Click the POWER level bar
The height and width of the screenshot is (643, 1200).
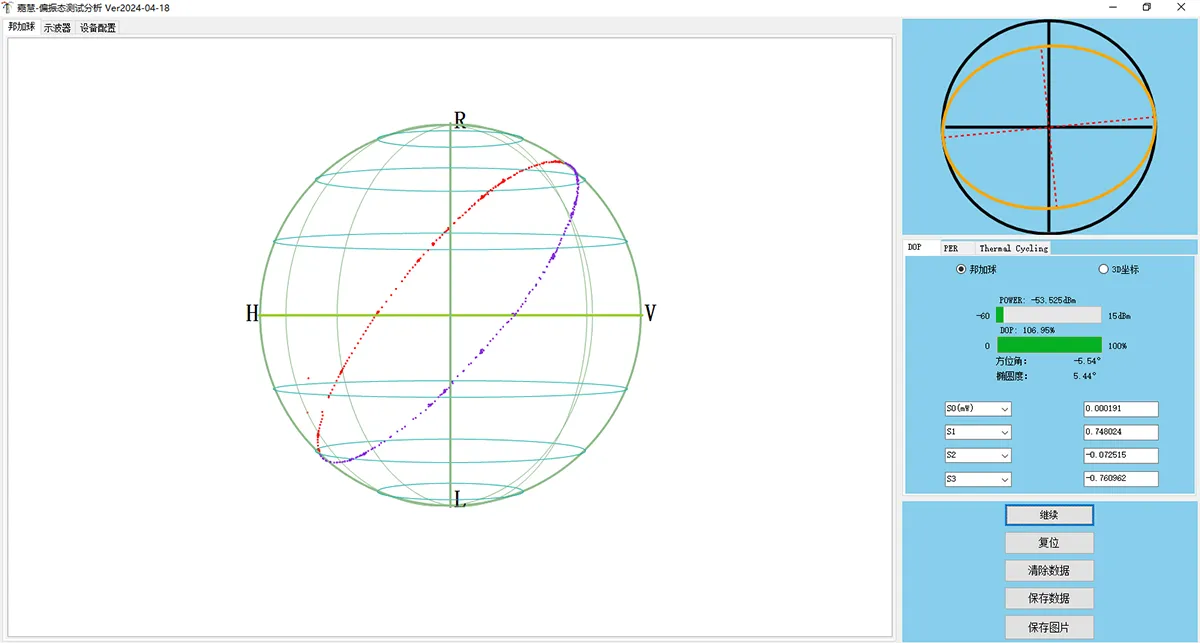1048,315
